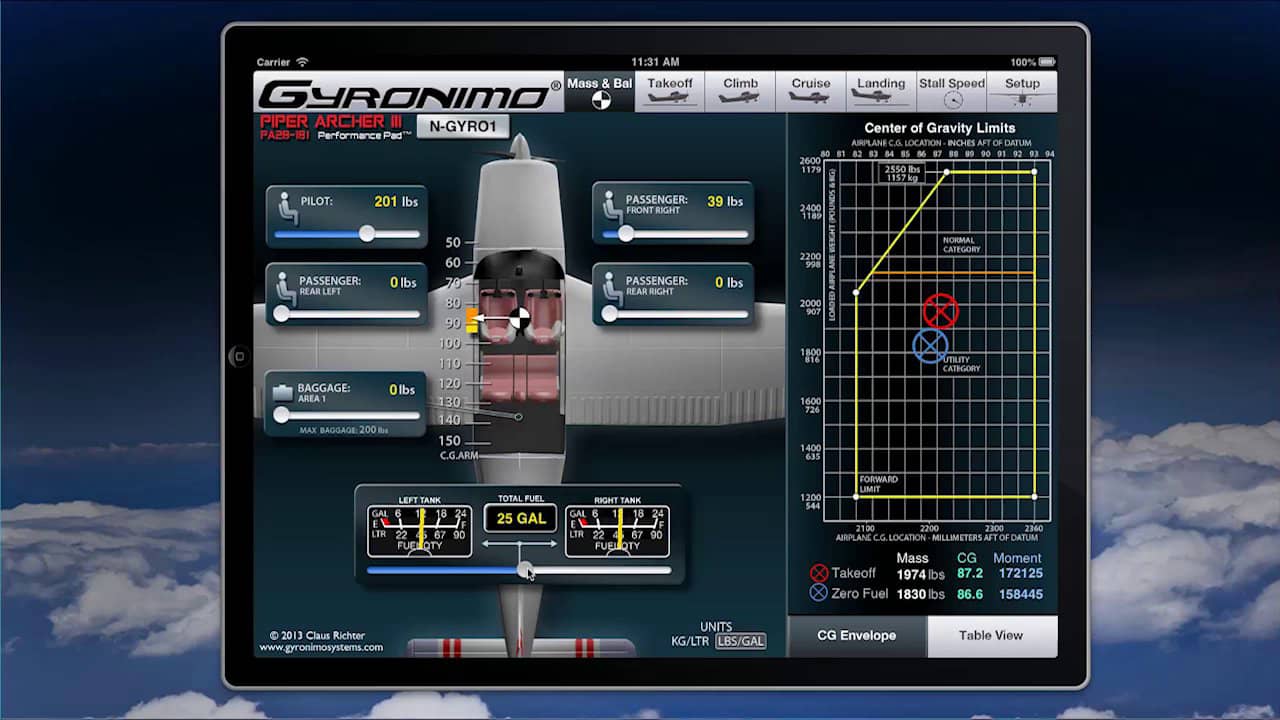Click the Left Tank fuel gauge
The height and width of the screenshot is (720, 1280).
[x=419, y=531]
